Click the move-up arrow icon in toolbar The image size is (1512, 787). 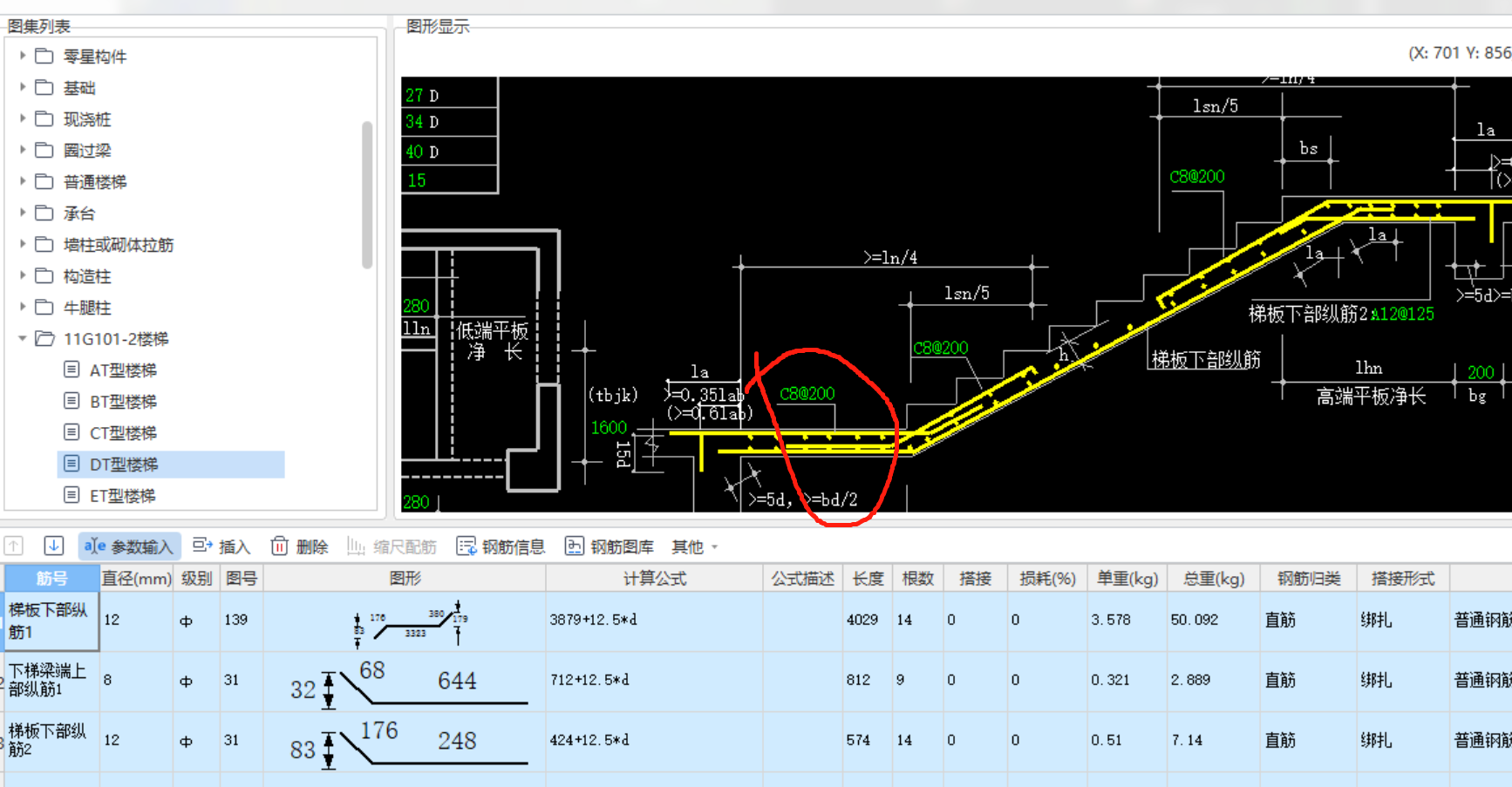14,546
